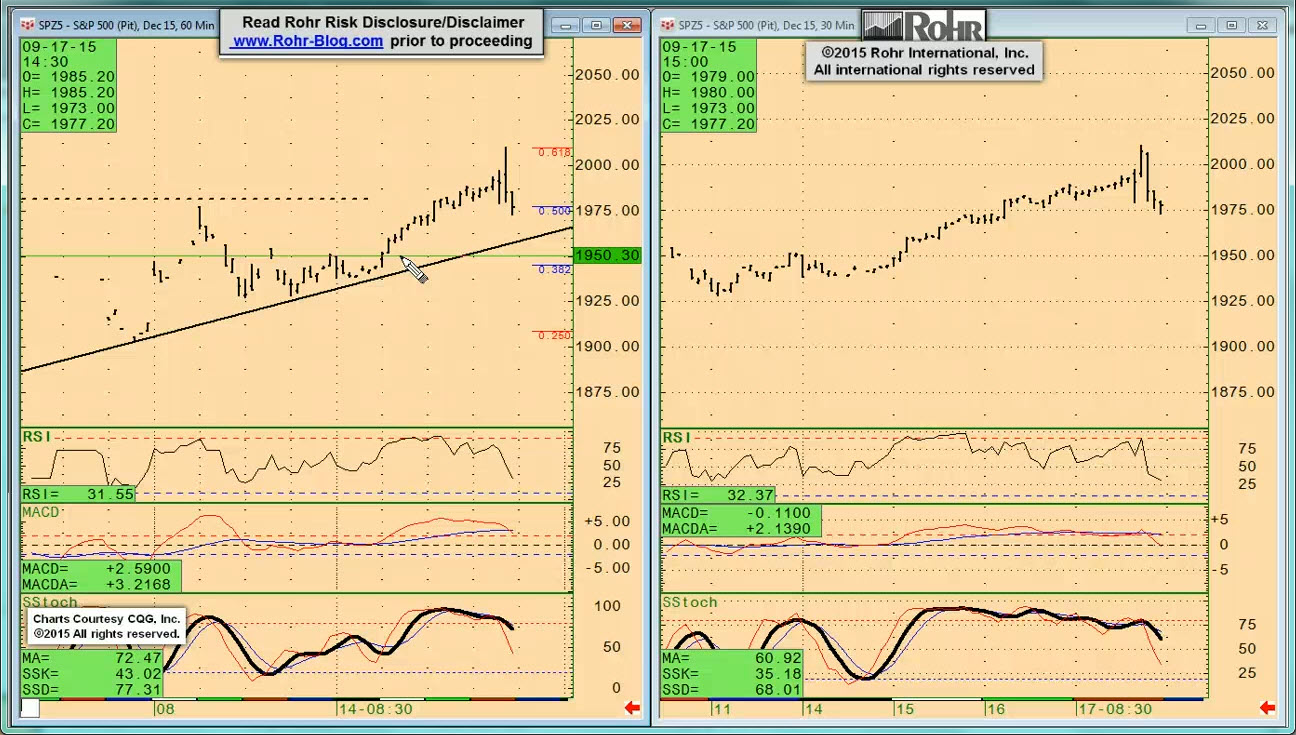Click the RSI value box on the 30 Min chart
The height and width of the screenshot is (735, 1296).
pos(717,495)
